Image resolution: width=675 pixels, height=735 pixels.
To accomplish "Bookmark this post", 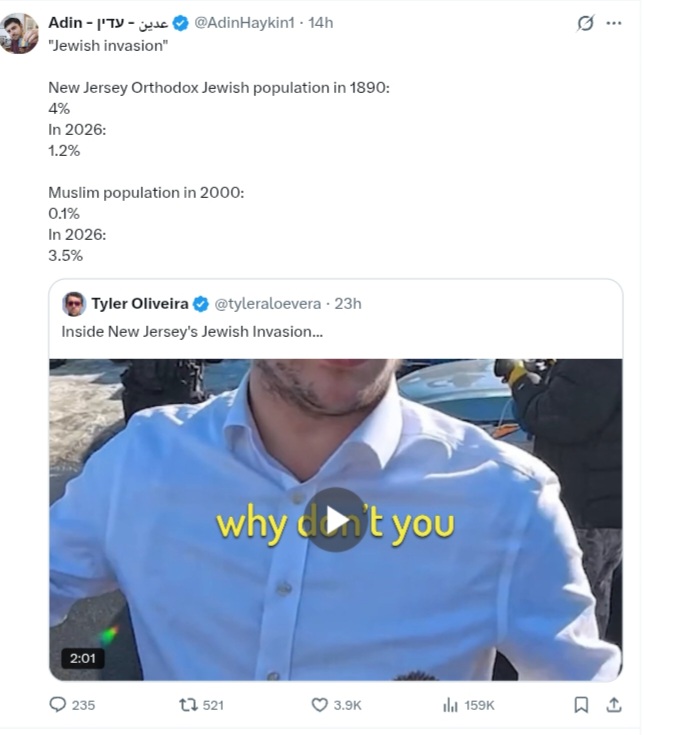I will coord(581,705).
